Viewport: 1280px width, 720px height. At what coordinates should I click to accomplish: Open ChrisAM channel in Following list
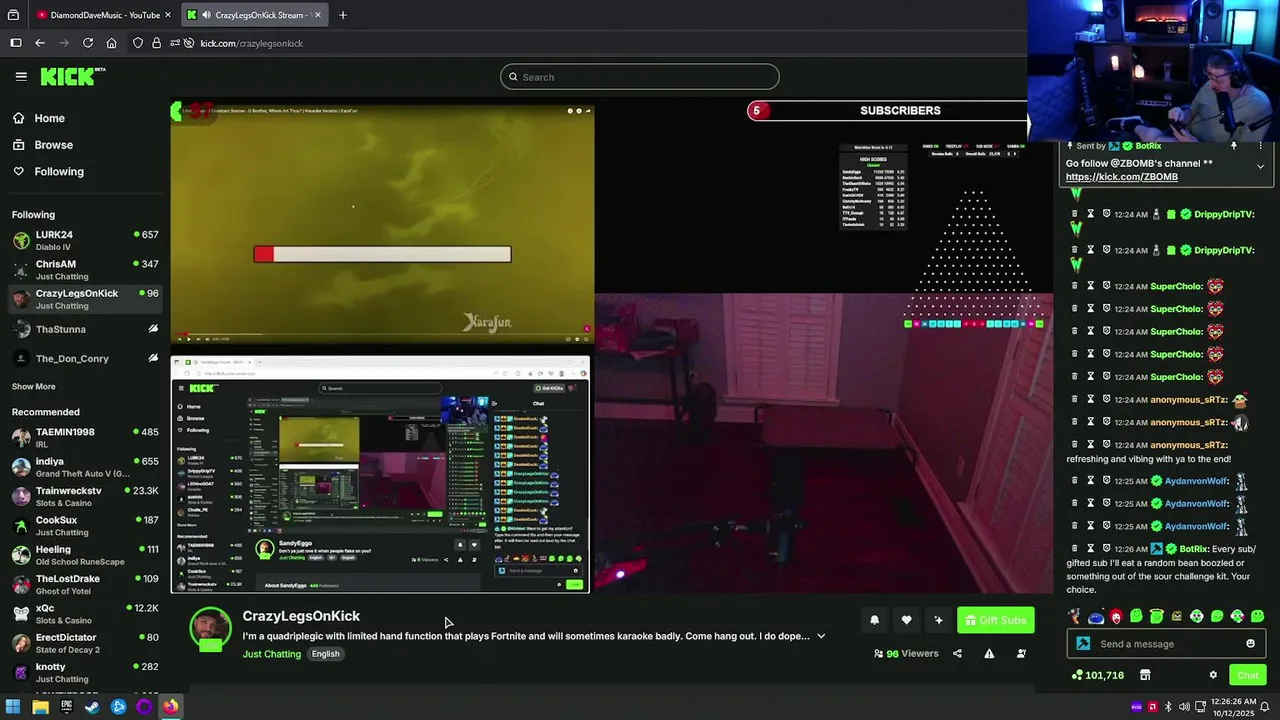click(85, 270)
